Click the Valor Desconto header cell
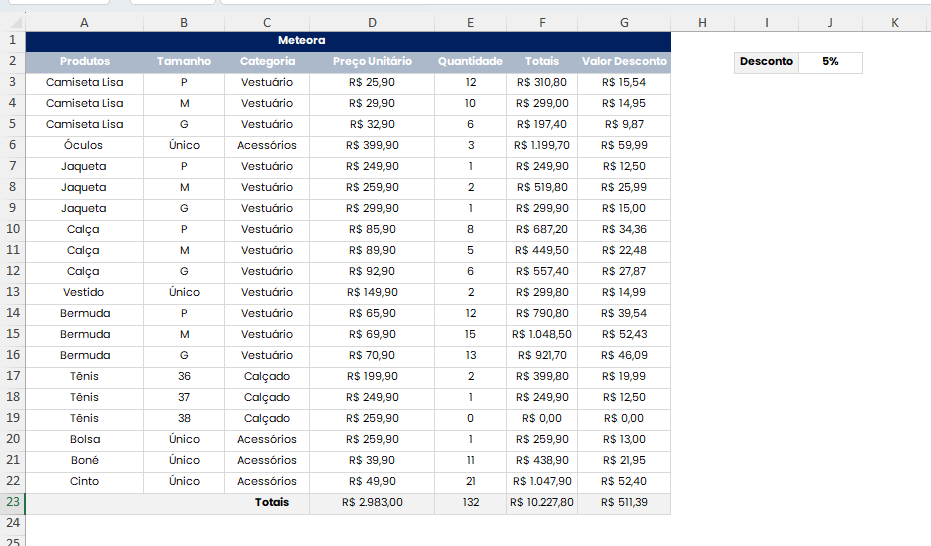931x546 pixels. [x=624, y=62]
